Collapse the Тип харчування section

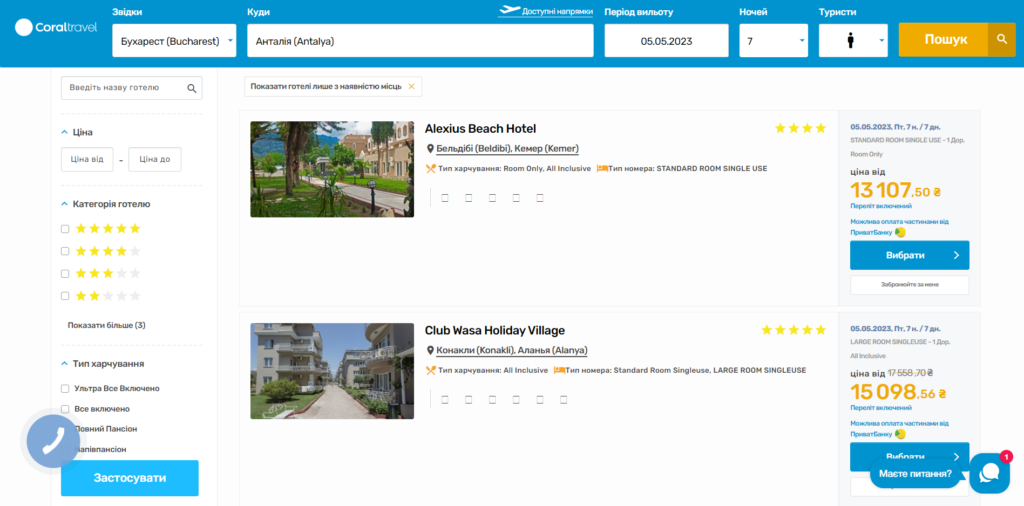click(103, 364)
